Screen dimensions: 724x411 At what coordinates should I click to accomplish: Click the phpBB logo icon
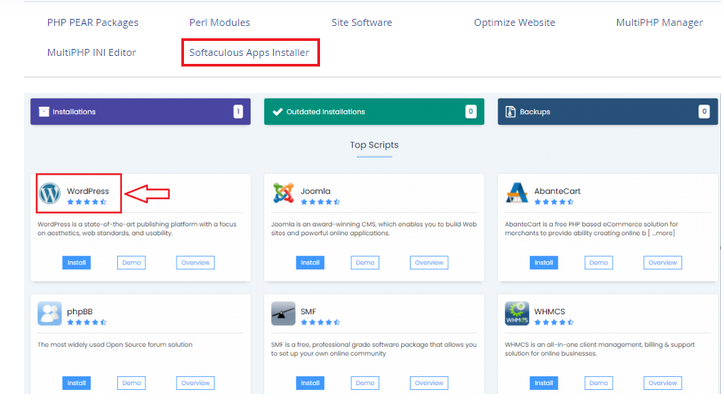49,314
